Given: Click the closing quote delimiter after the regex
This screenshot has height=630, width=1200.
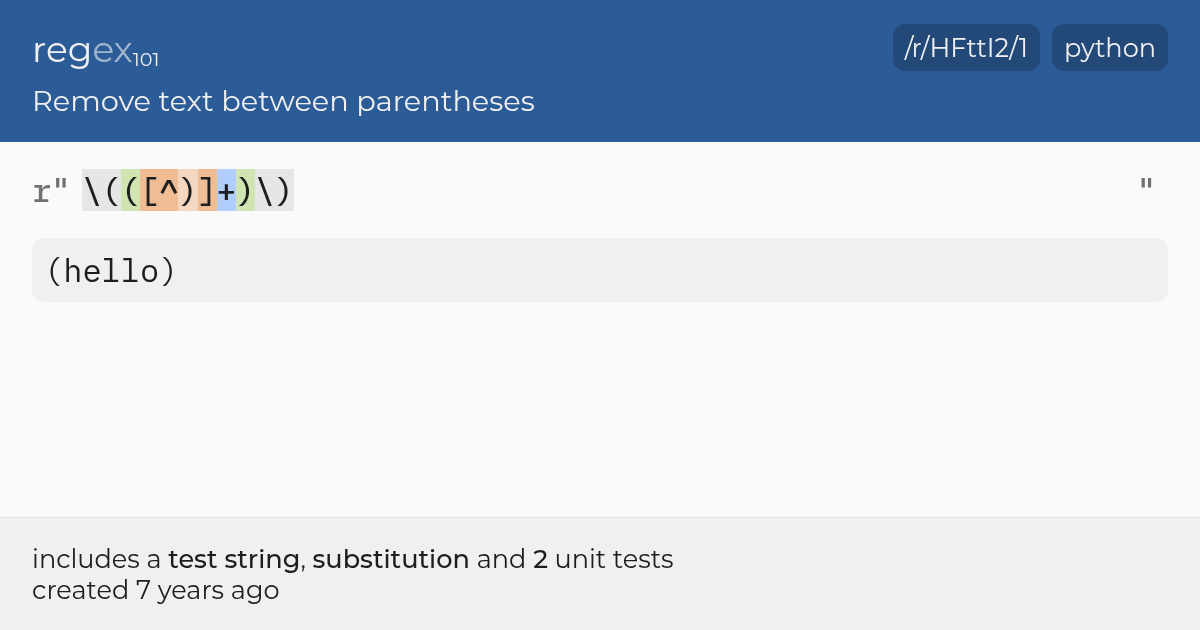Looking at the screenshot, I should point(1146,187).
